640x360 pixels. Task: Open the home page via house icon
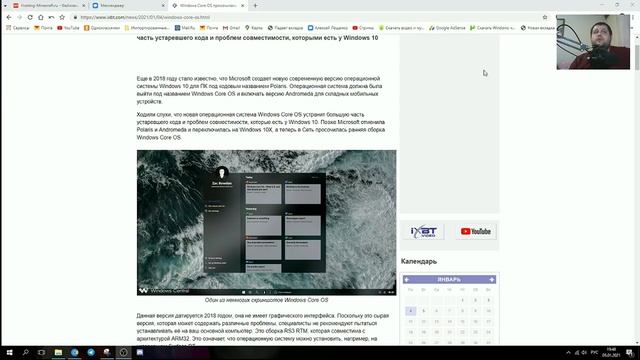[41, 17]
